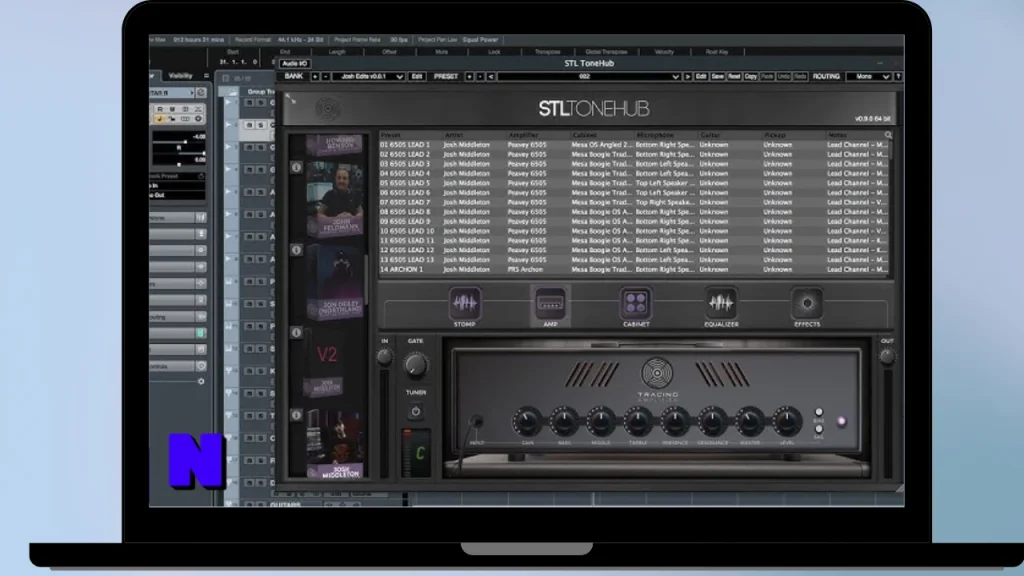Open the bank dropdown Josh Edits v0.0.1
This screenshot has width=1024, height=576.
click(368, 76)
